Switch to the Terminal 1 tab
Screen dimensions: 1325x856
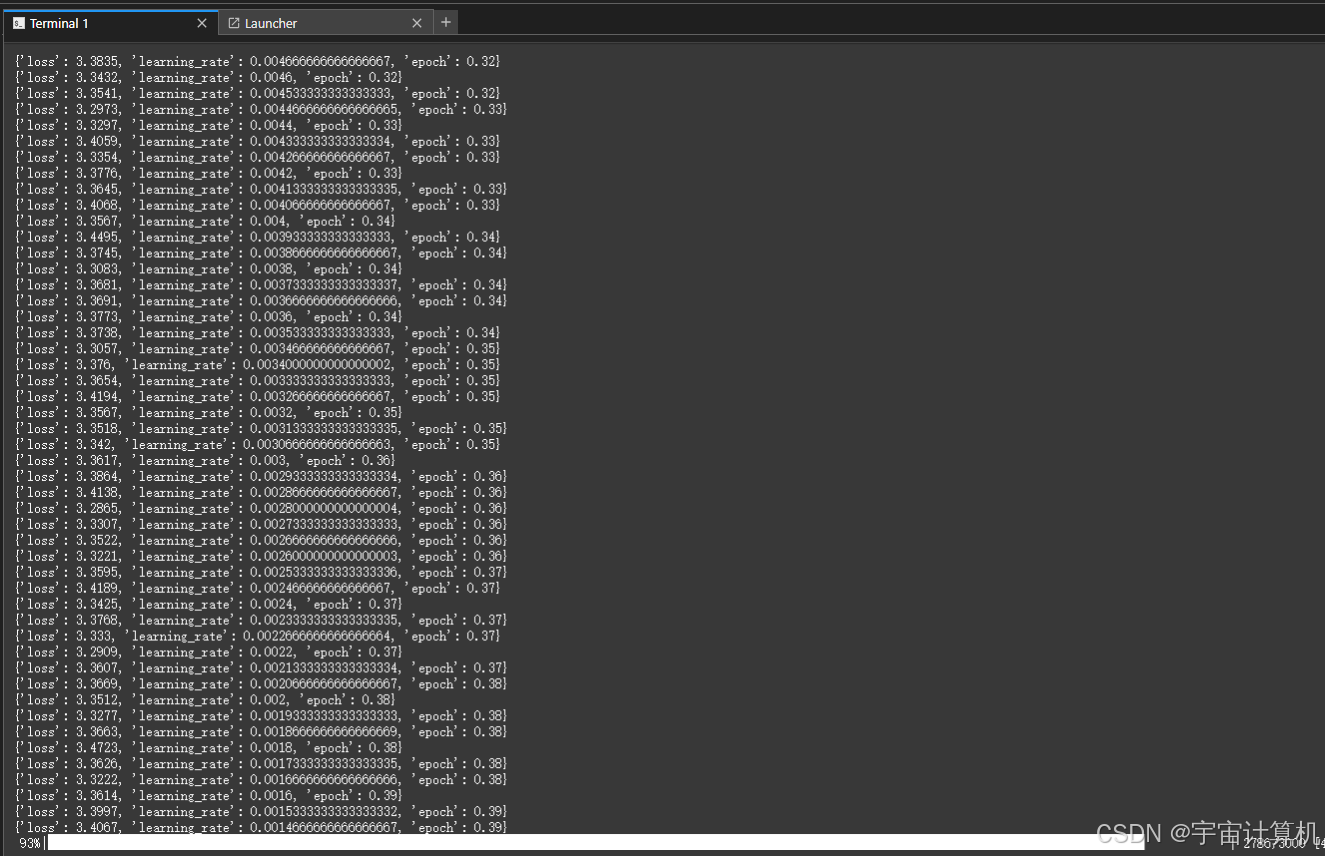tap(109, 23)
